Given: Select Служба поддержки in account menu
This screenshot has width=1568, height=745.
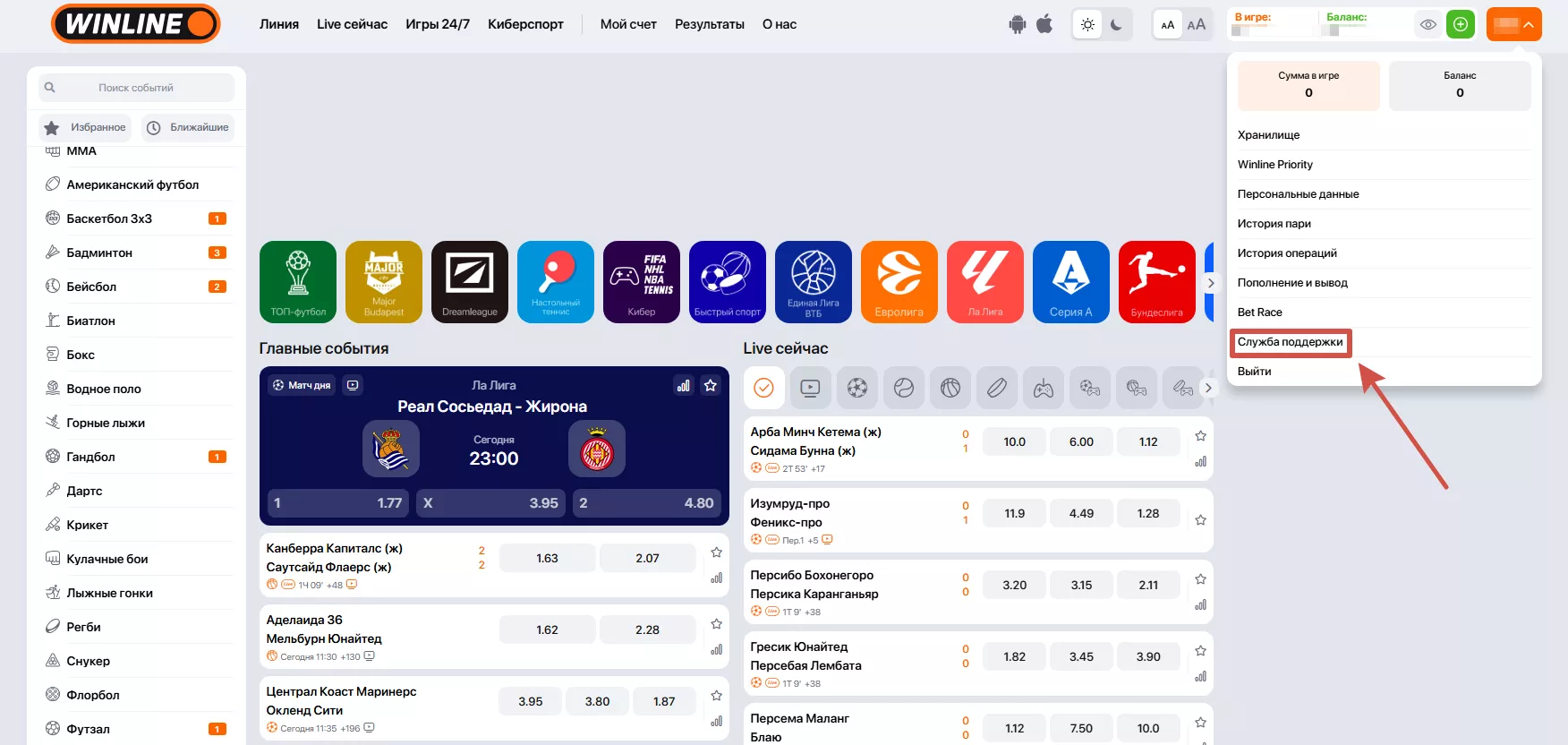Looking at the screenshot, I should click(1290, 342).
